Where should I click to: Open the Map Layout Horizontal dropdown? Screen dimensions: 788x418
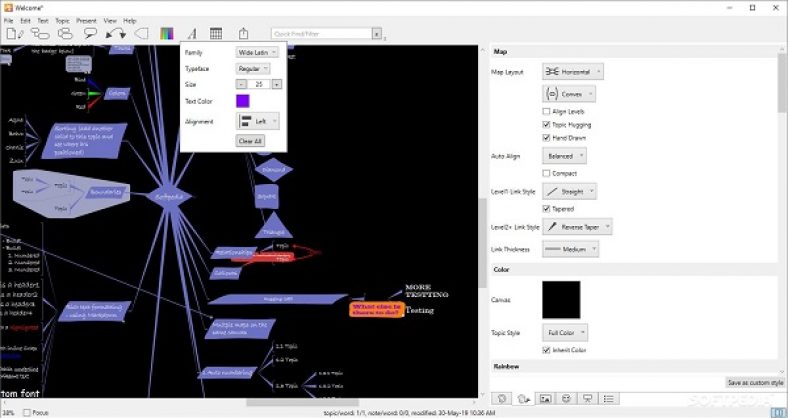pyautogui.click(x=574, y=72)
